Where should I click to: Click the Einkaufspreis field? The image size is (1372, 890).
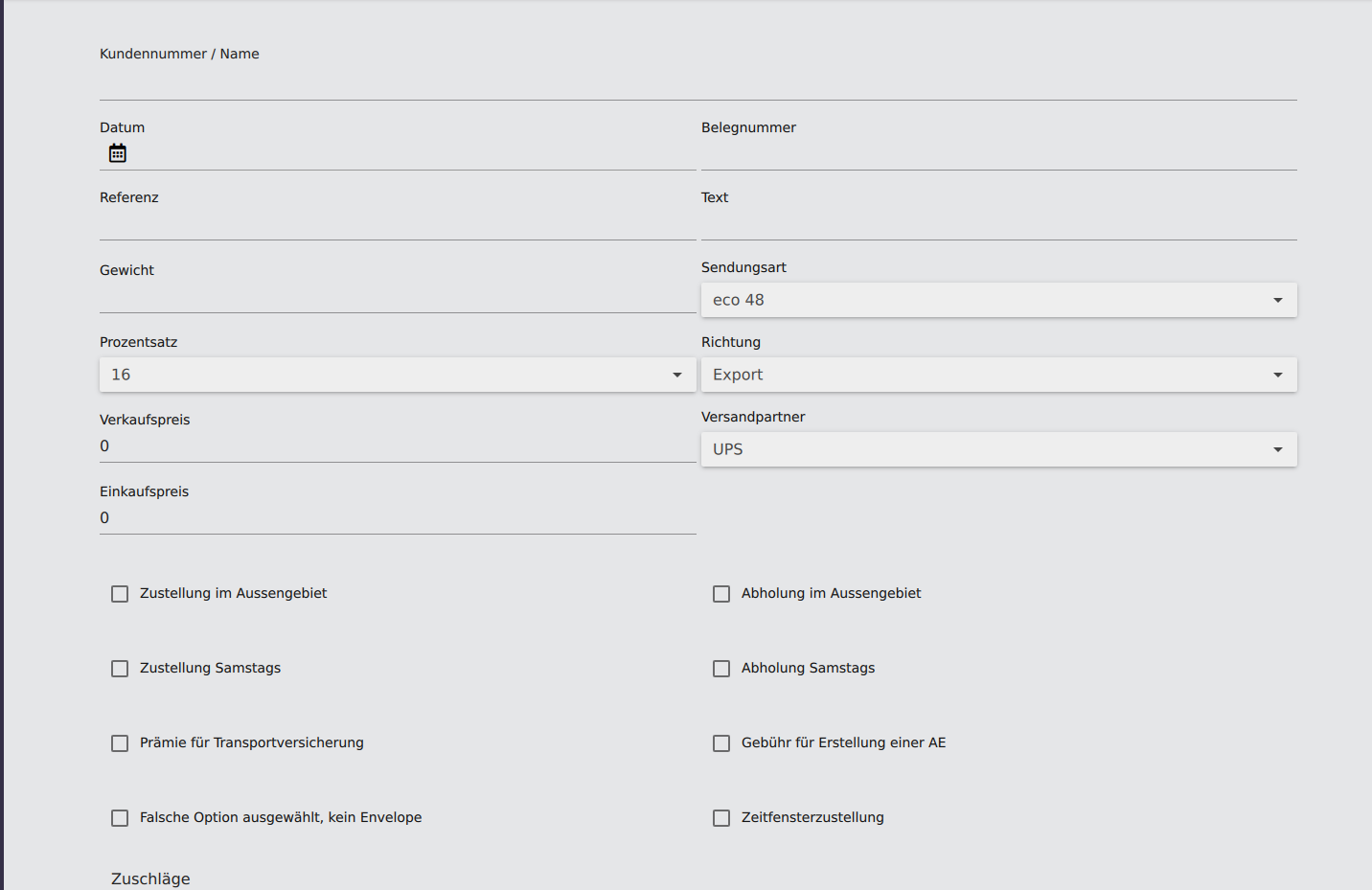397,518
